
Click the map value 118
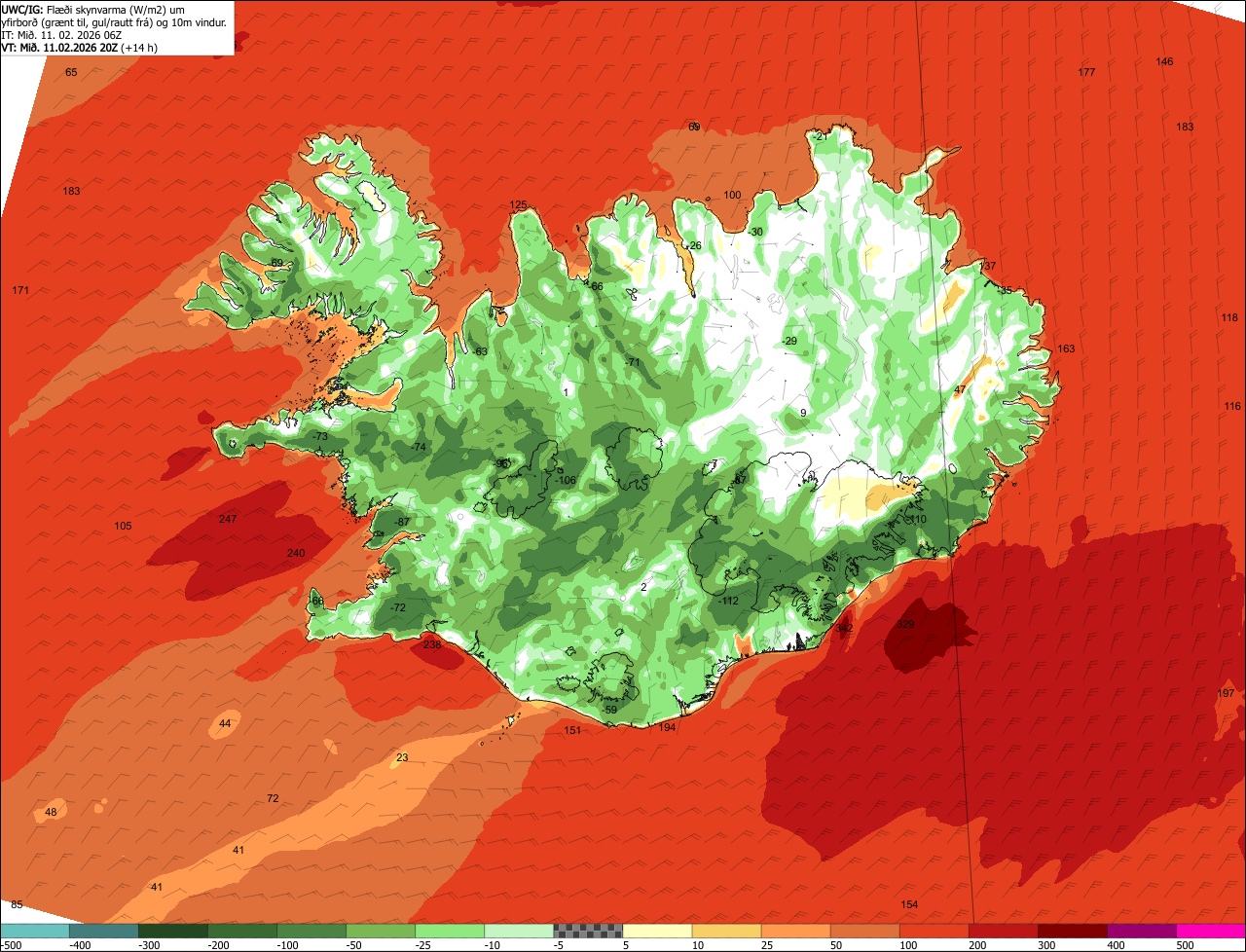(1229, 317)
